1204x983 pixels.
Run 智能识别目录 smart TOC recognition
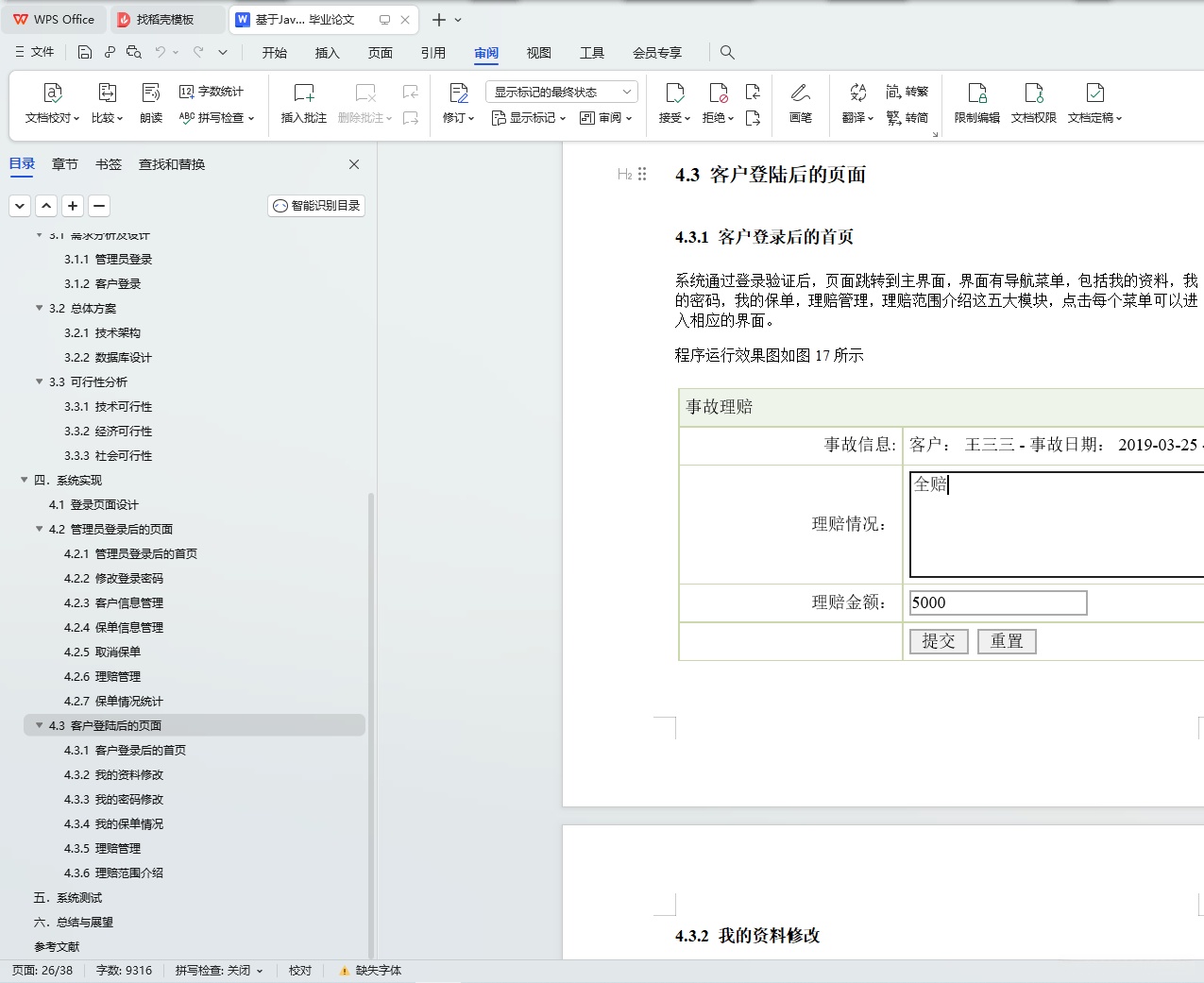315,205
